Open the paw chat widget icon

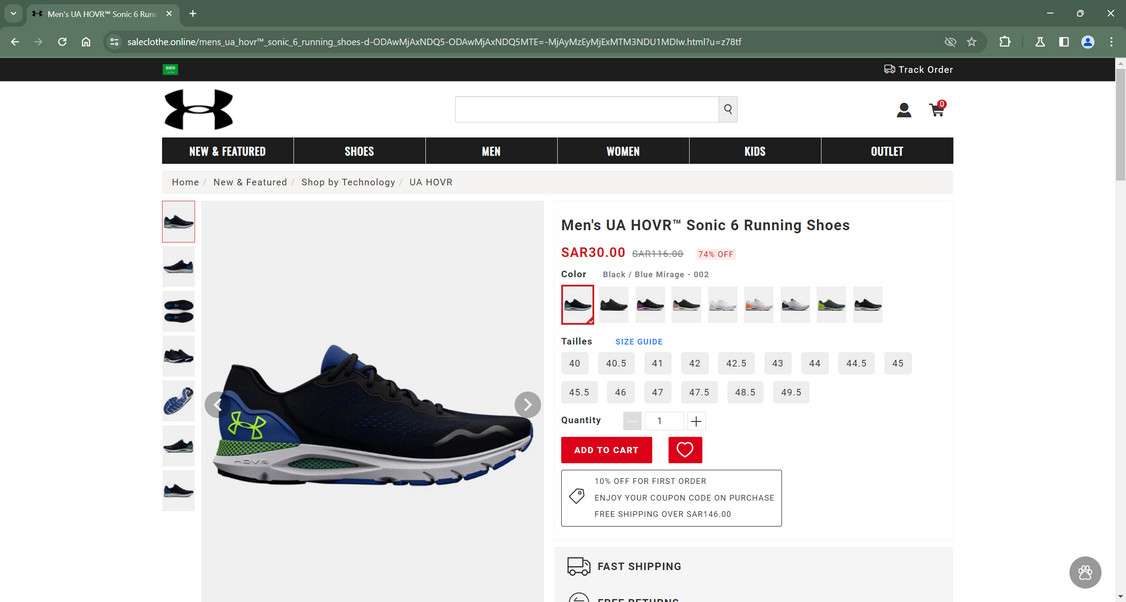[x=1085, y=573]
